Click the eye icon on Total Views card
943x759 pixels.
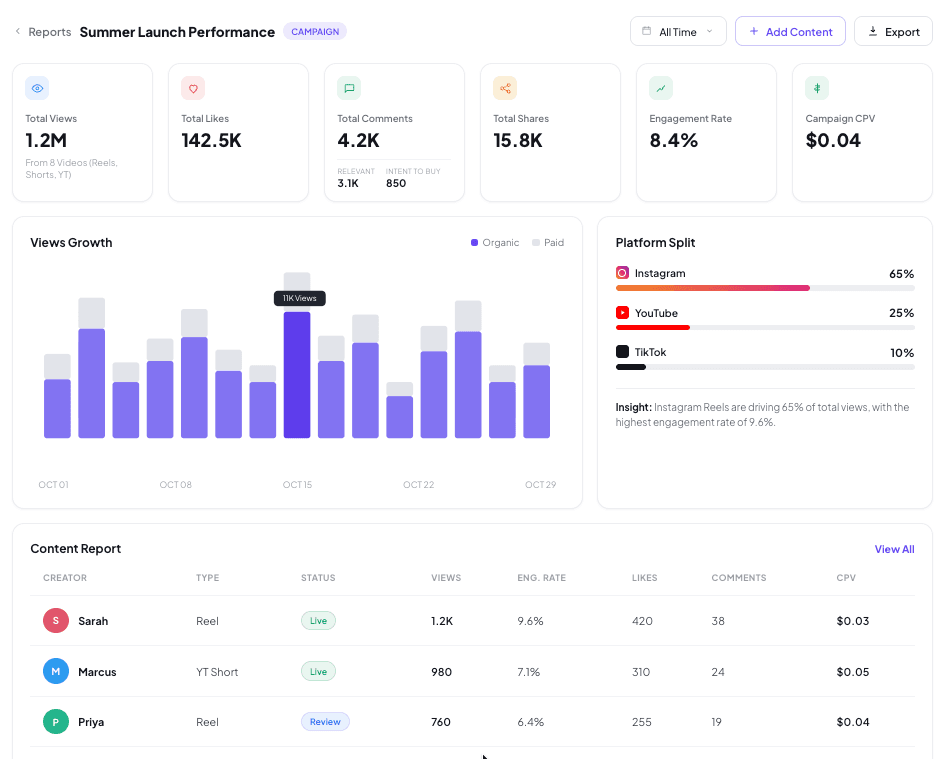37,88
